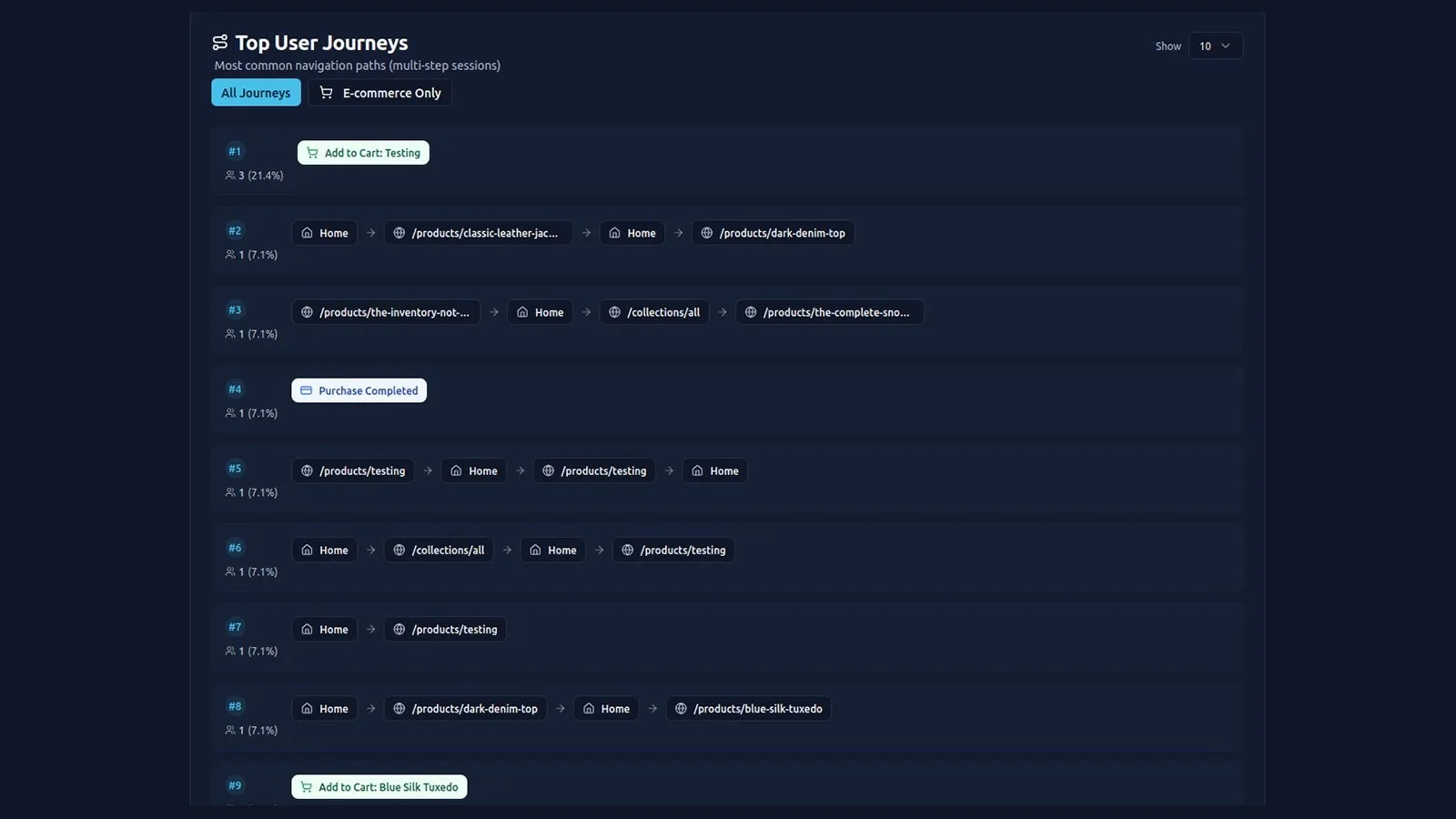Click second Home chip in journey #2
The height and width of the screenshot is (819, 1456).
[x=632, y=233]
